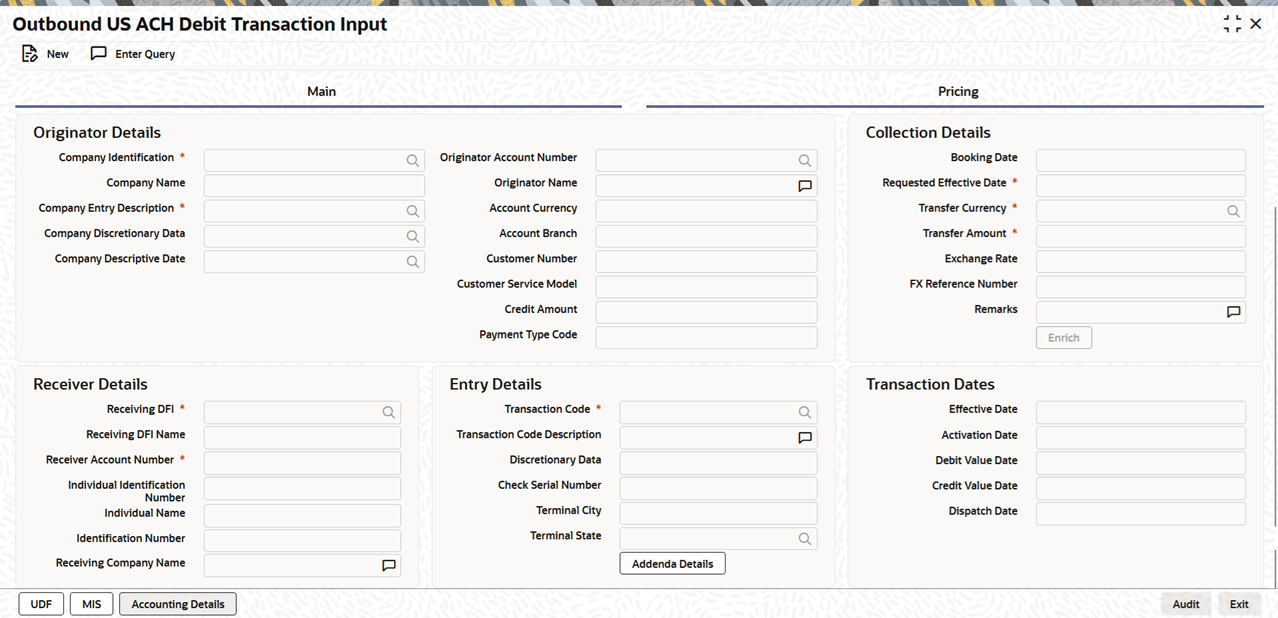Open Company Entry Description search lookup
The width and height of the screenshot is (1278, 618).
coord(413,211)
